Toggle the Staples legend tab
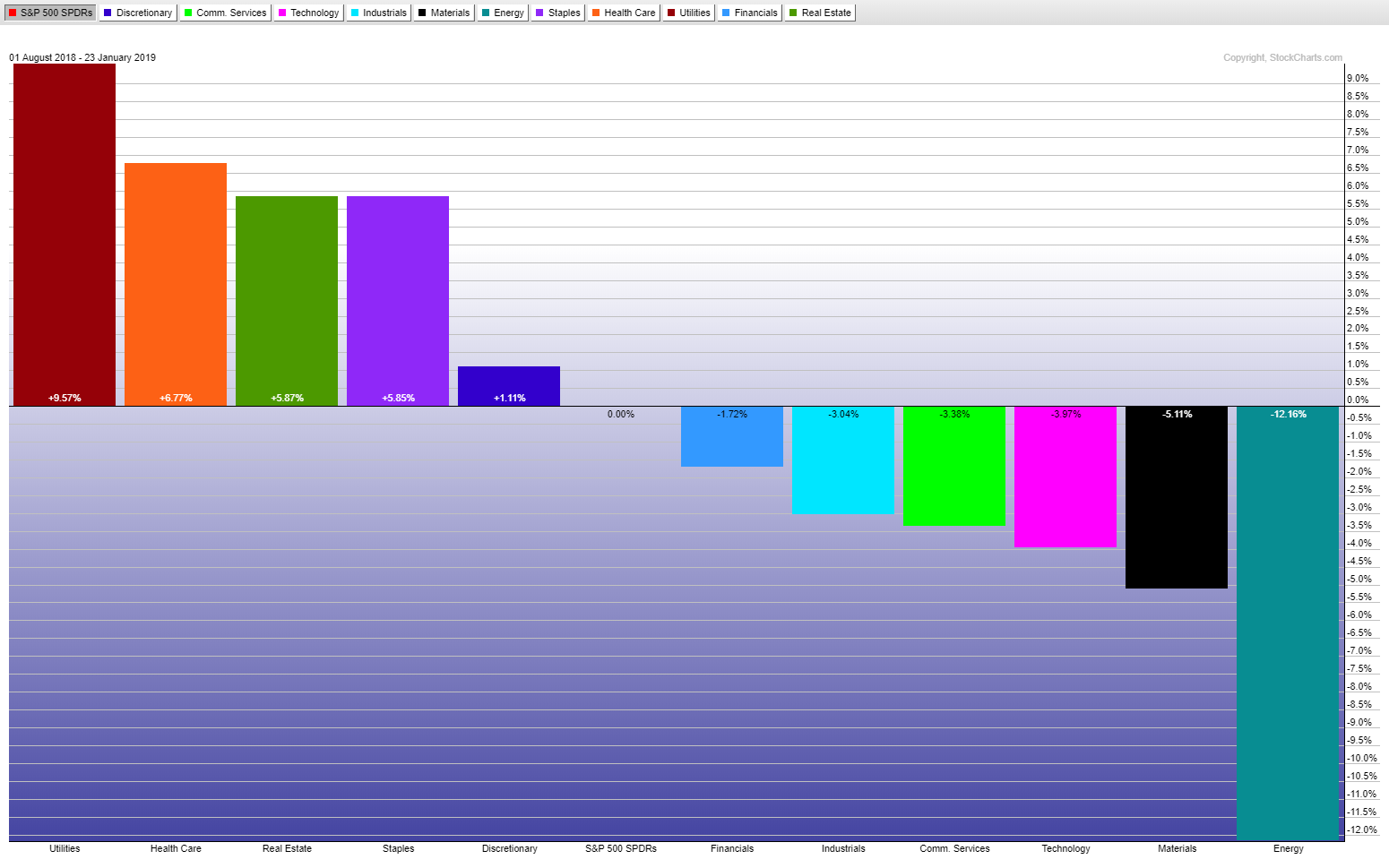This screenshot has width=1389, height=868. 557,13
